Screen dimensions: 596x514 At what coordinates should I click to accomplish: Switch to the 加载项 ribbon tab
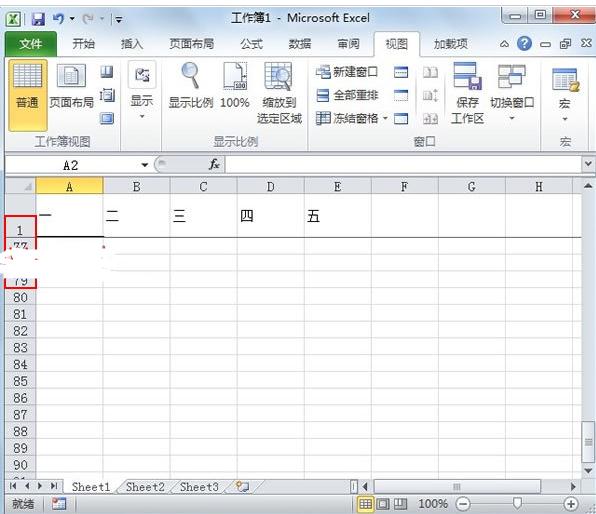(451, 44)
